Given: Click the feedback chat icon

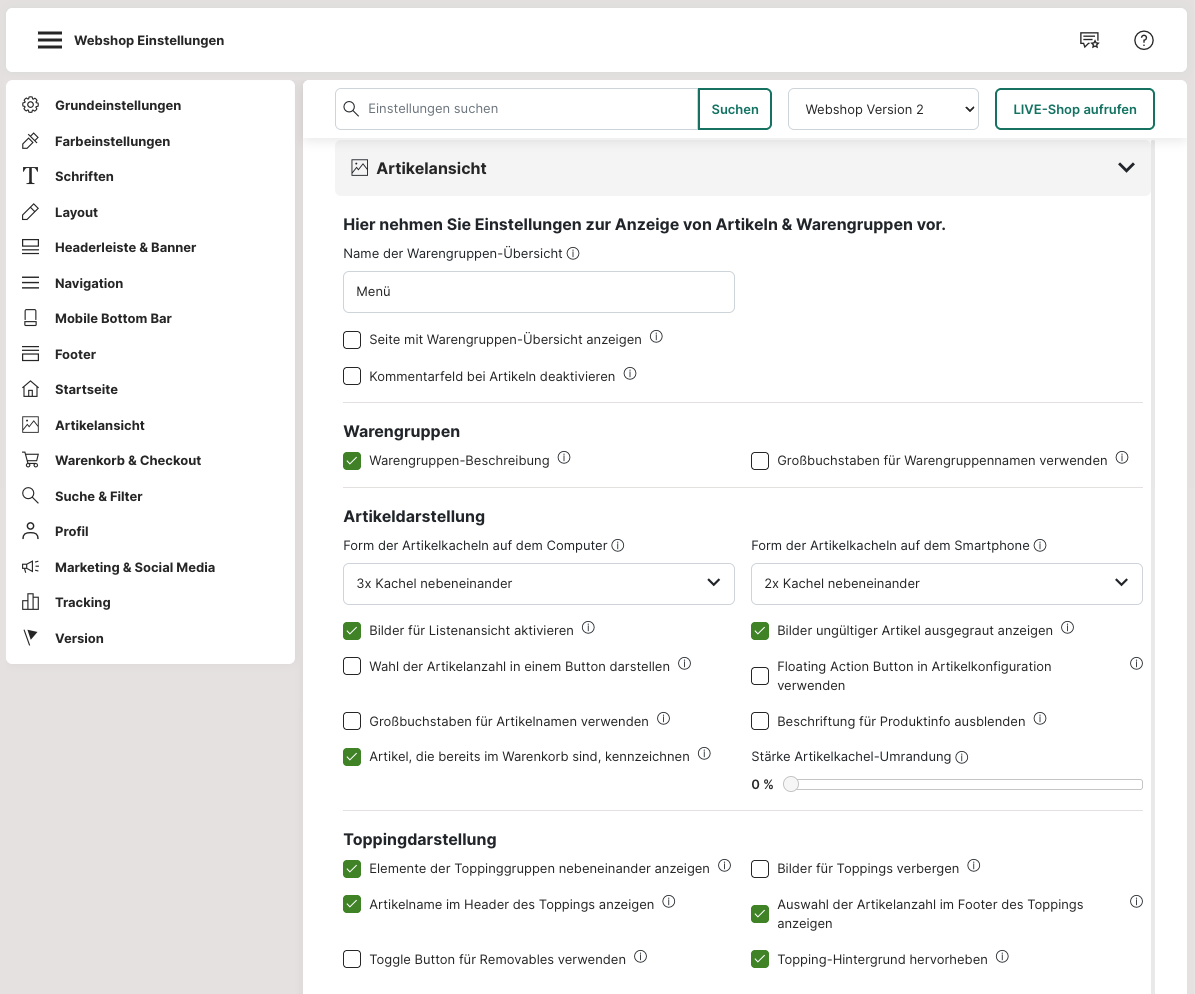Looking at the screenshot, I should coord(1089,40).
